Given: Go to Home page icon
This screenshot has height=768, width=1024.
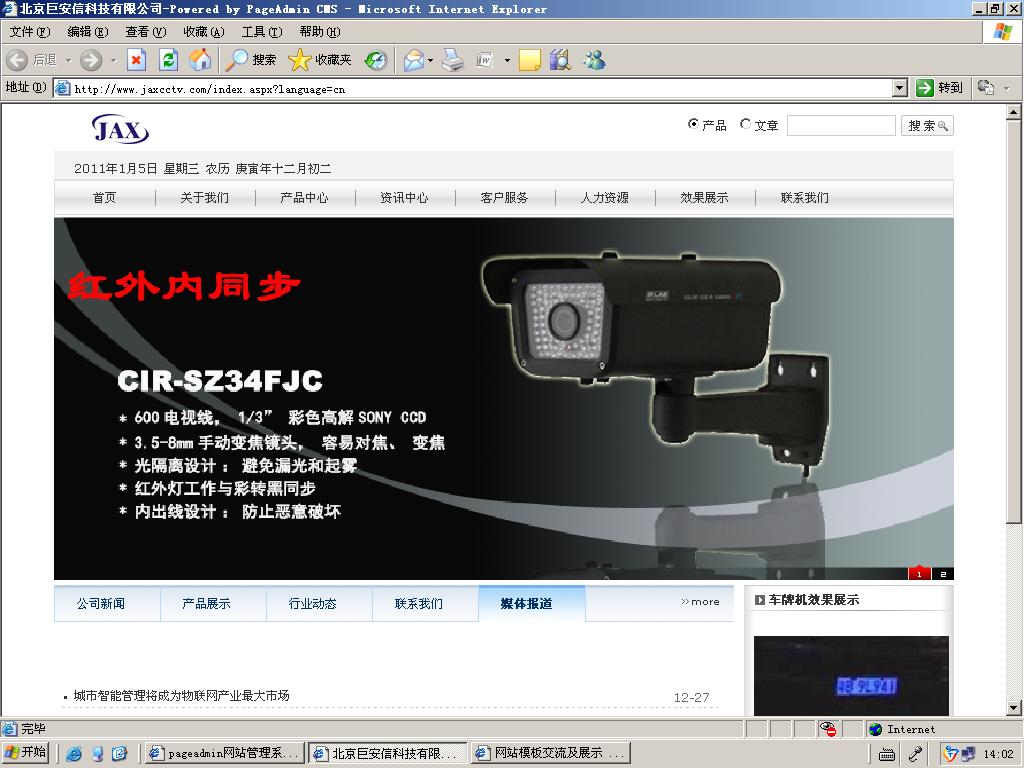Looking at the screenshot, I should 200,60.
